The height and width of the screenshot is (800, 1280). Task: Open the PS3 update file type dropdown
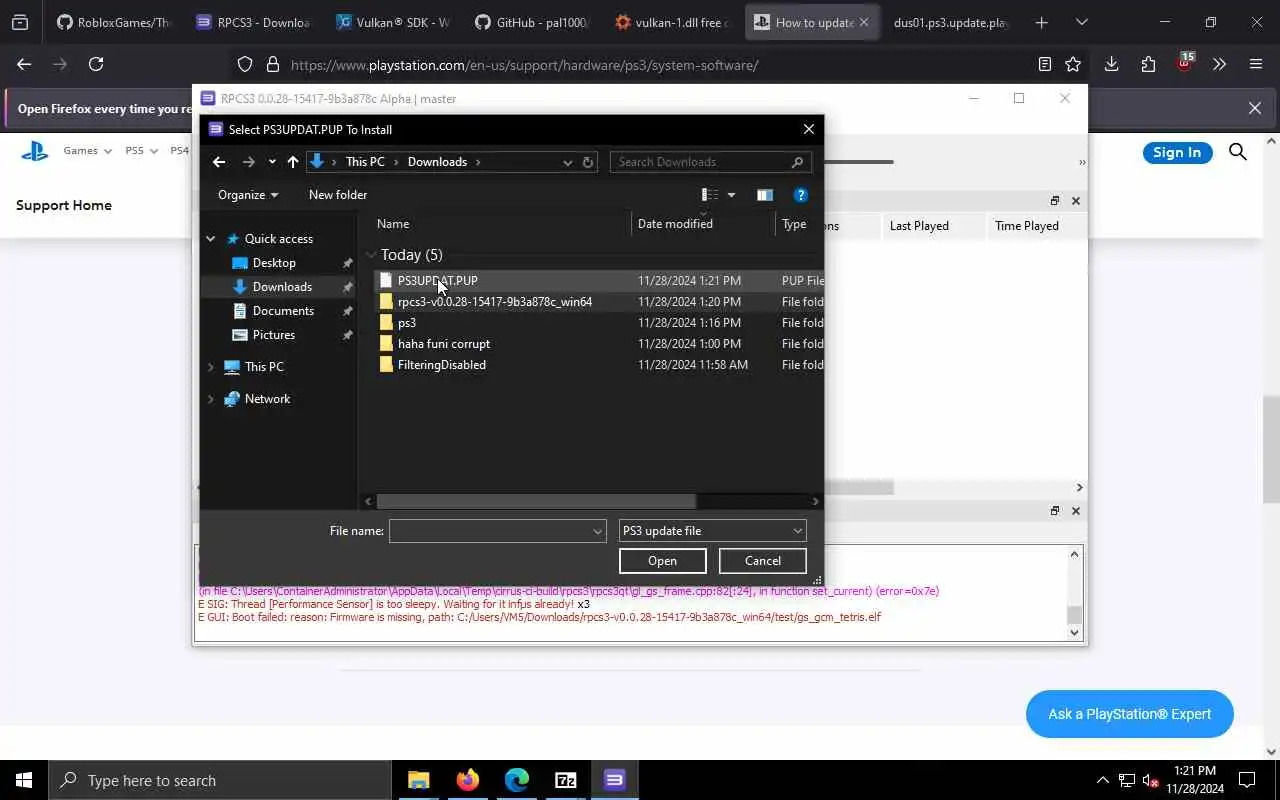(712, 531)
